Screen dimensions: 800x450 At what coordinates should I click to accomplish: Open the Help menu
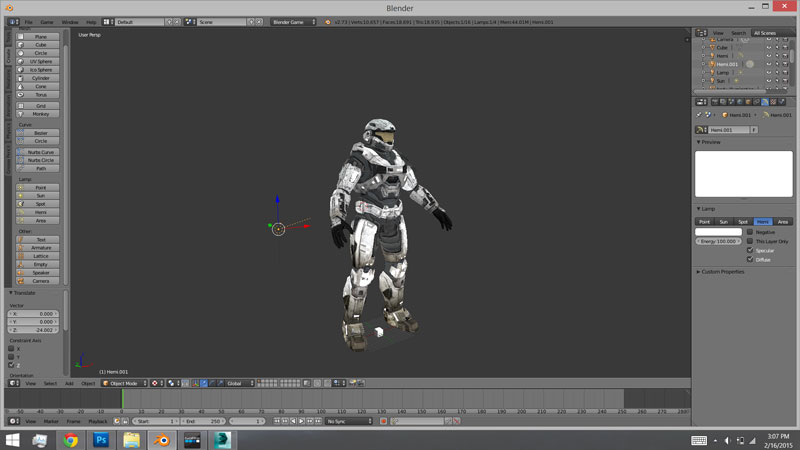[91, 22]
